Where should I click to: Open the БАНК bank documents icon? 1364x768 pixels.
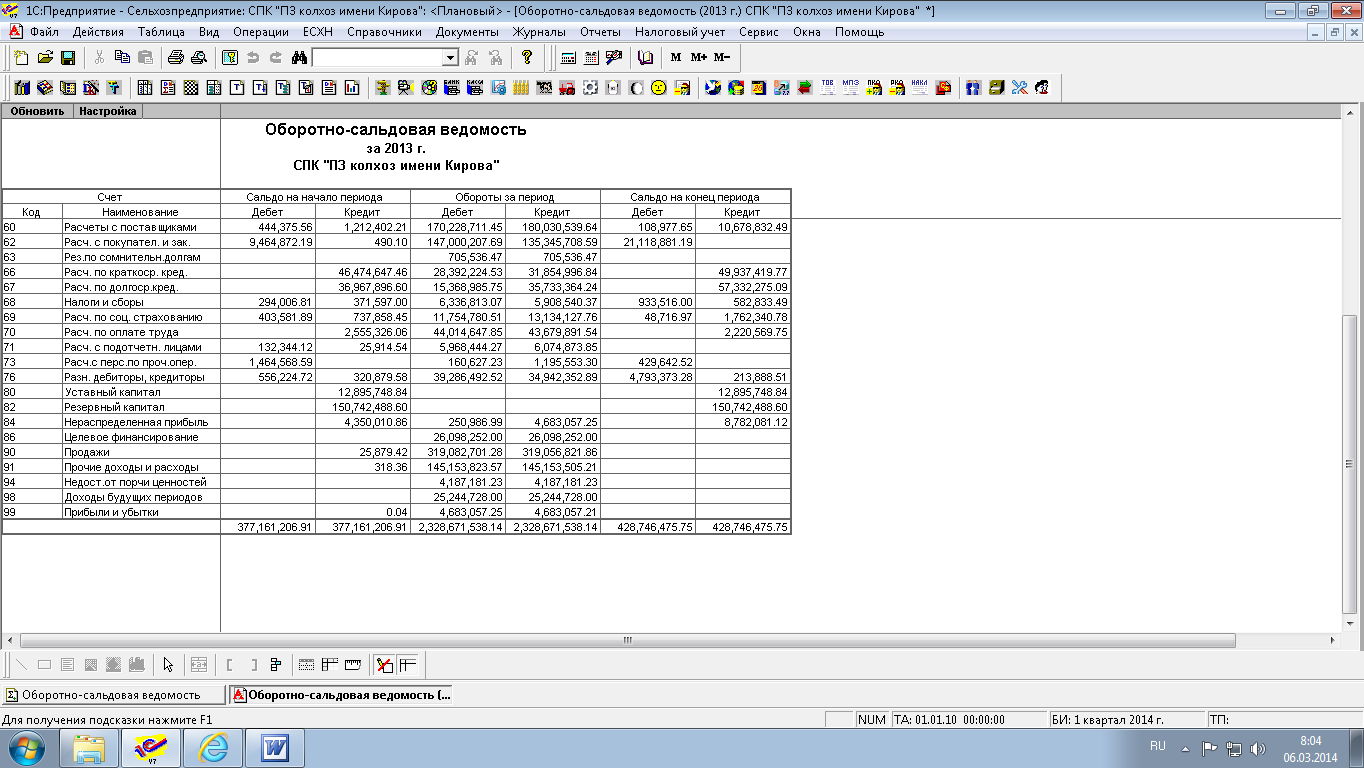[452, 88]
